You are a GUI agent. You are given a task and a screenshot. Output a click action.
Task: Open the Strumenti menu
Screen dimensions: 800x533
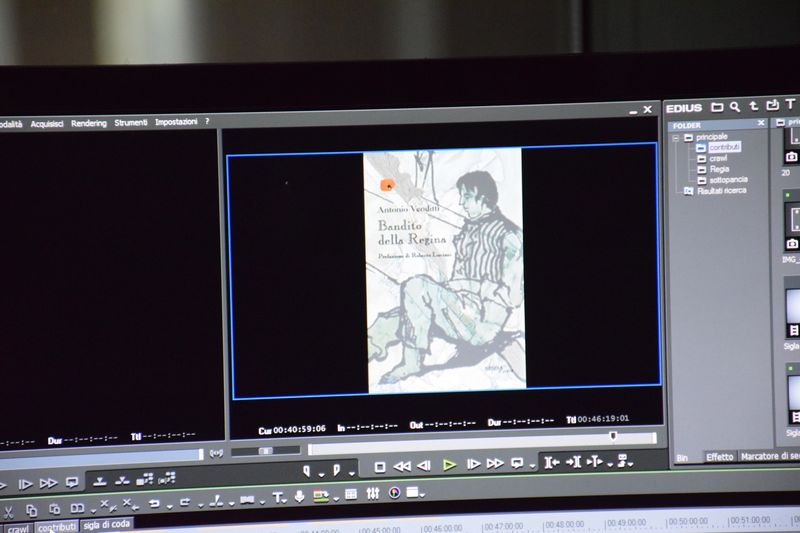pyautogui.click(x=131, y=122)
